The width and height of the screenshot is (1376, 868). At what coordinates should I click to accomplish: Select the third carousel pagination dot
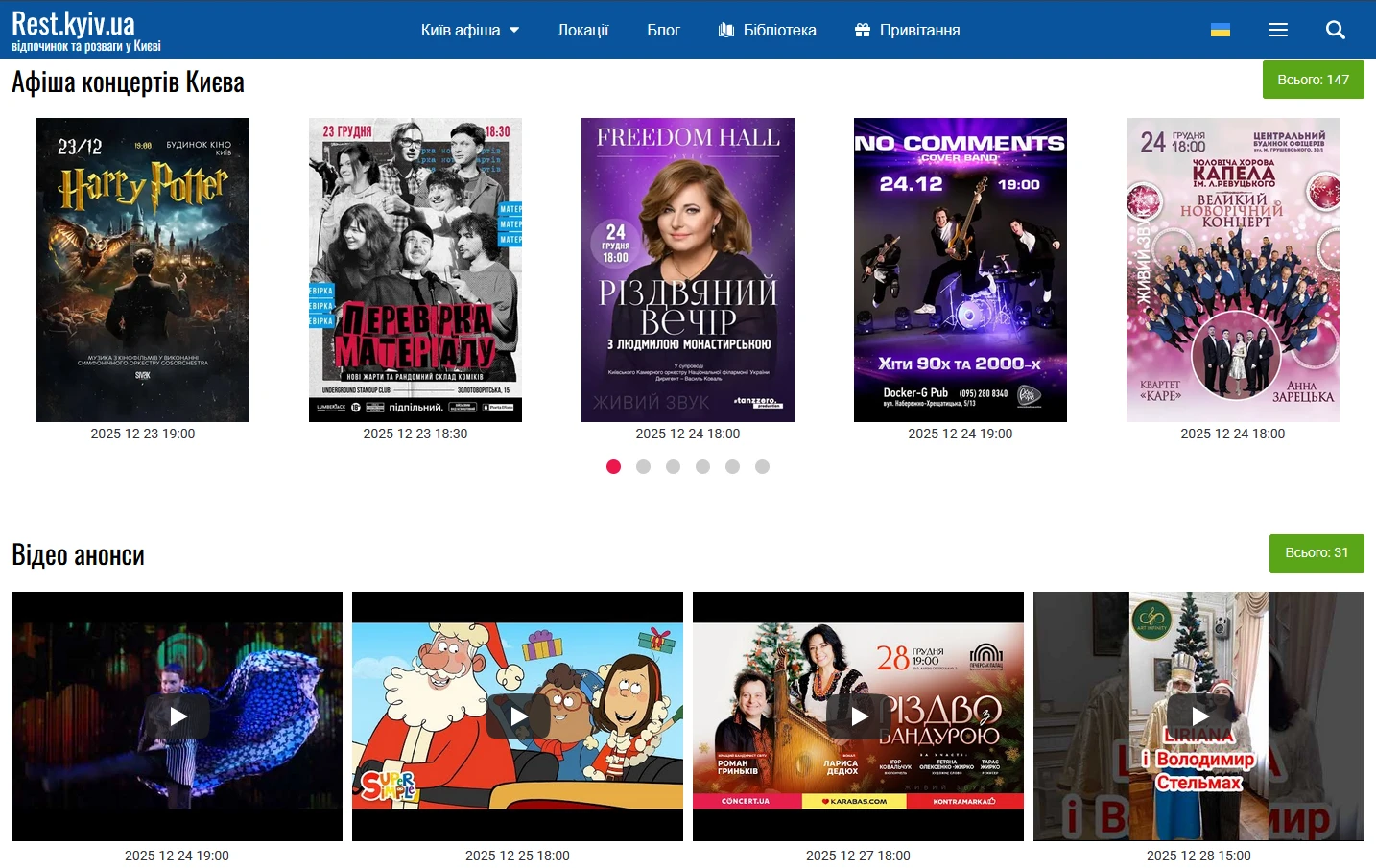point(674,466)
